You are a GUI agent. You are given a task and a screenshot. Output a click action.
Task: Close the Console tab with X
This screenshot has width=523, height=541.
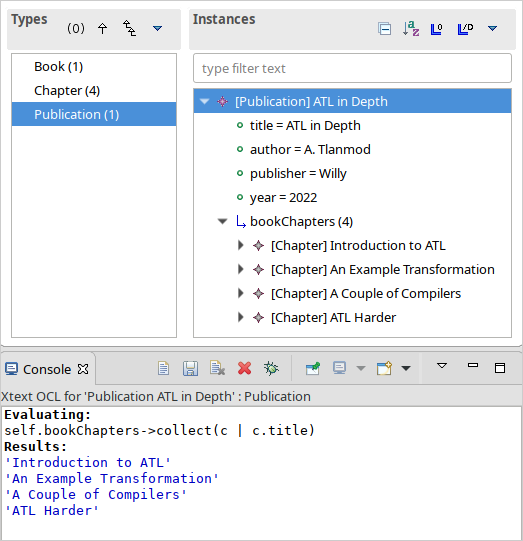pyautogui.click(x=83, y=369)
